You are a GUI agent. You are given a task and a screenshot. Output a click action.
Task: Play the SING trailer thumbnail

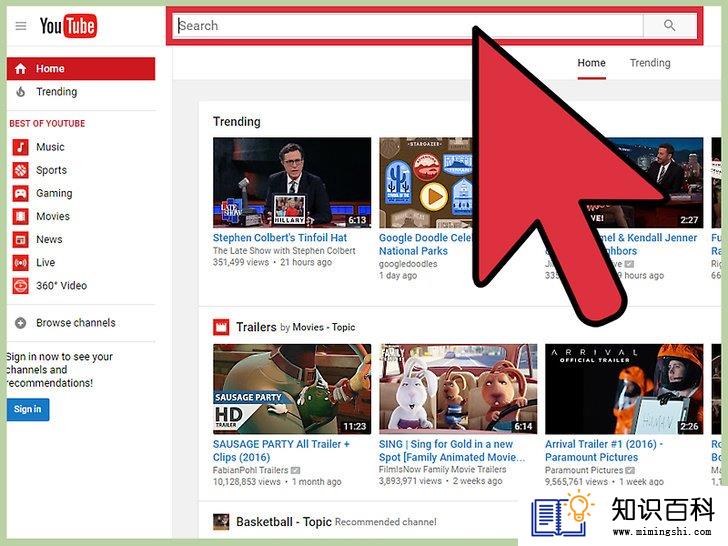point(458,389)
